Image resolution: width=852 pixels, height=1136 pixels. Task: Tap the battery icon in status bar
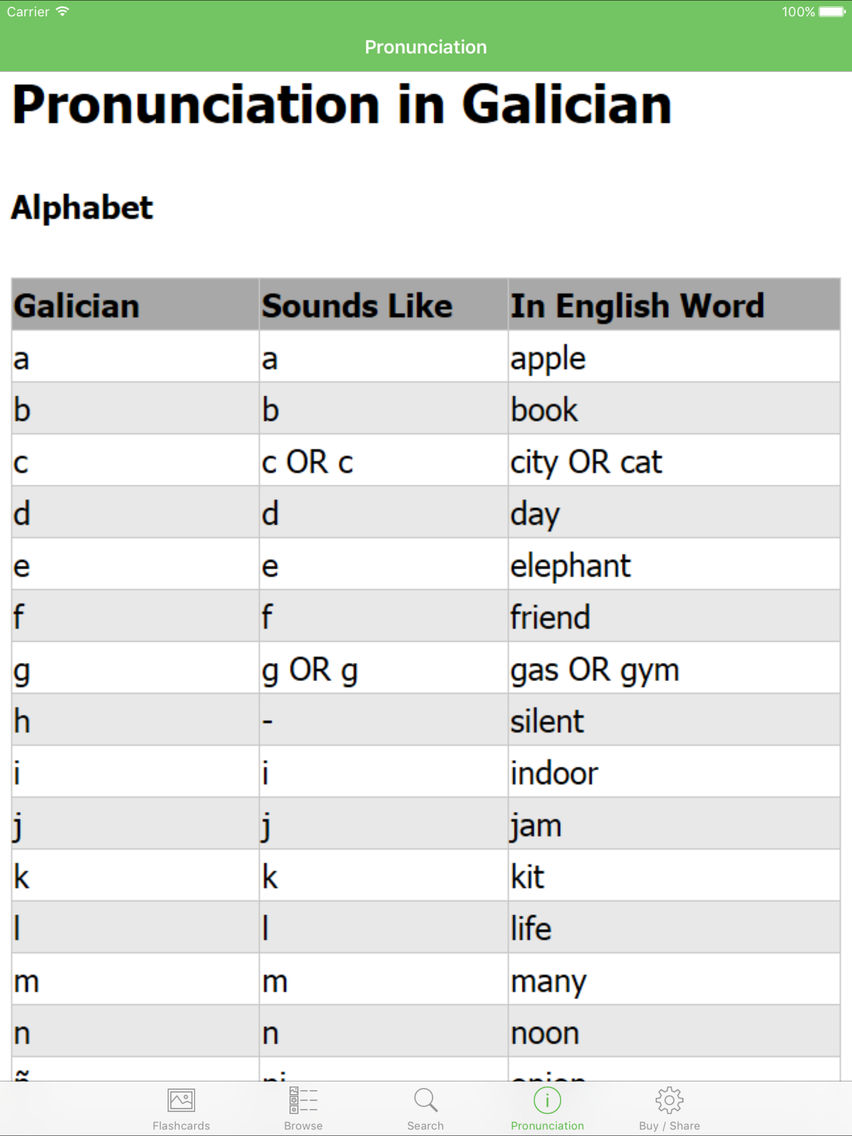[831, 12]
